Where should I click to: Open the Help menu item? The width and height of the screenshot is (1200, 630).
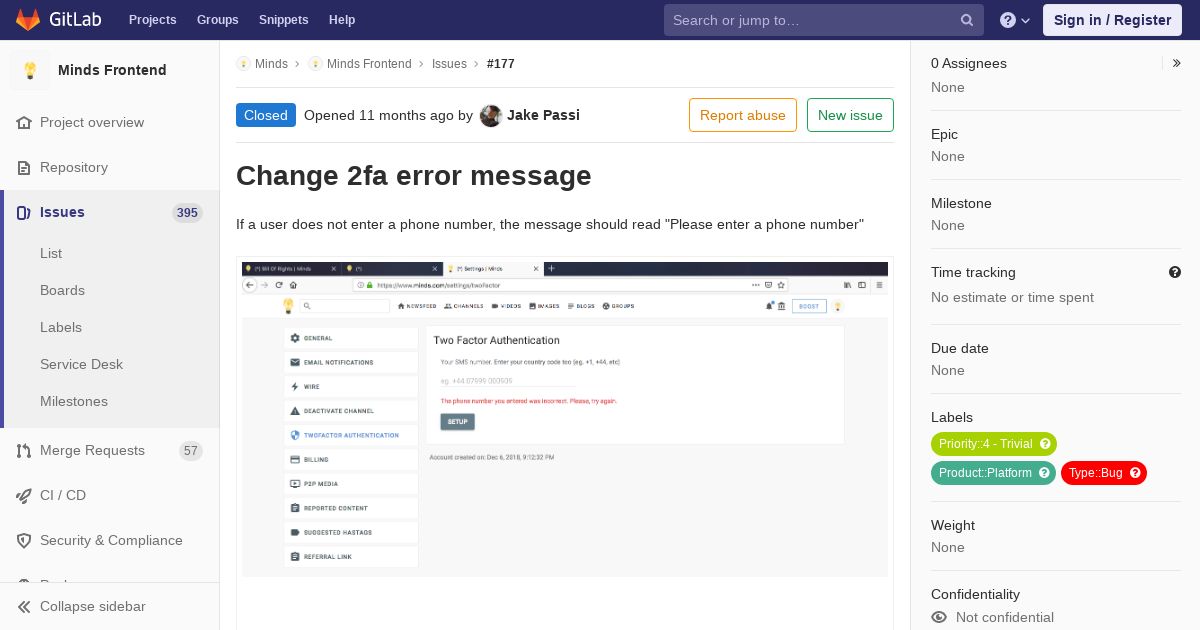[x=342, y=20]
